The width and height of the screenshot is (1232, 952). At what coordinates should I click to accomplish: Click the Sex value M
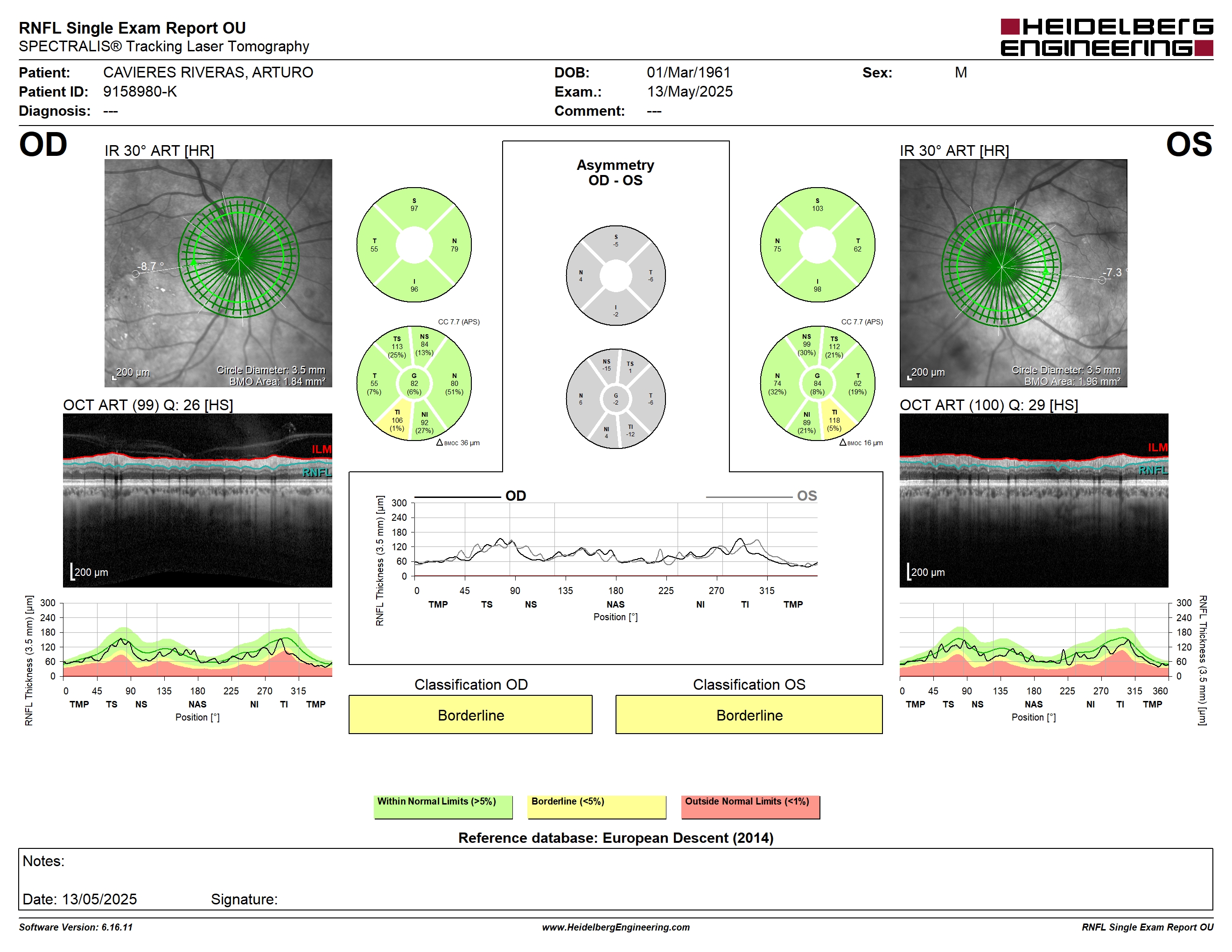point(961,72)
